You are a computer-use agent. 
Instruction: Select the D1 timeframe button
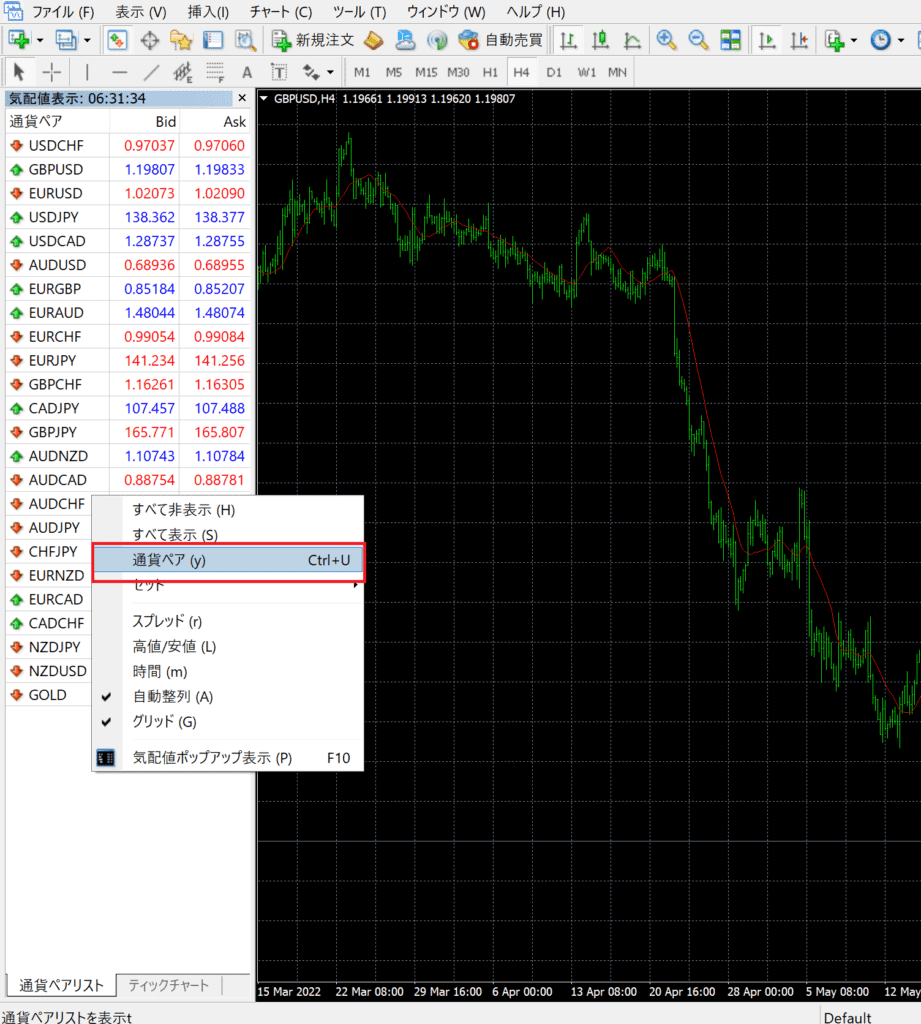click(554, 72)
